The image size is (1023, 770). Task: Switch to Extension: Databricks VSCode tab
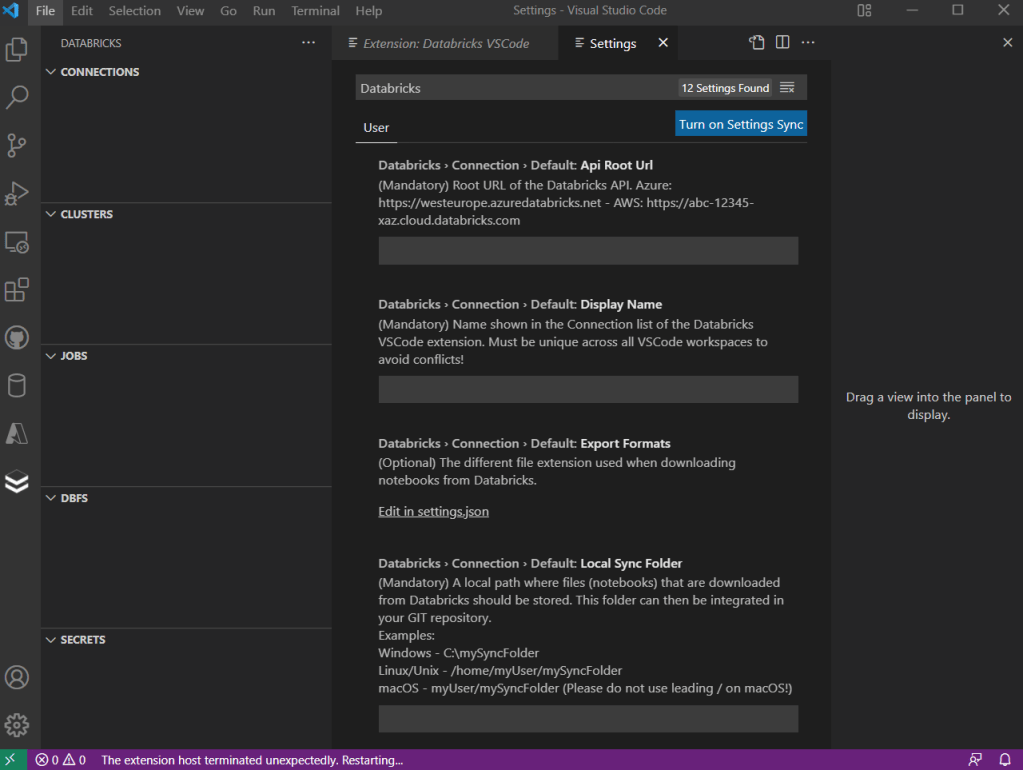pos(445,44)
